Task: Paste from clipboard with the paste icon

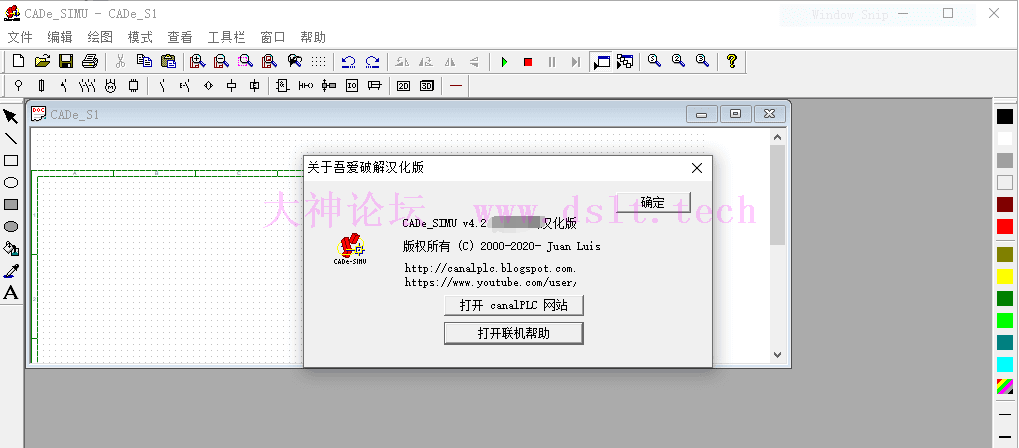Action: click(x=168, y=62)
